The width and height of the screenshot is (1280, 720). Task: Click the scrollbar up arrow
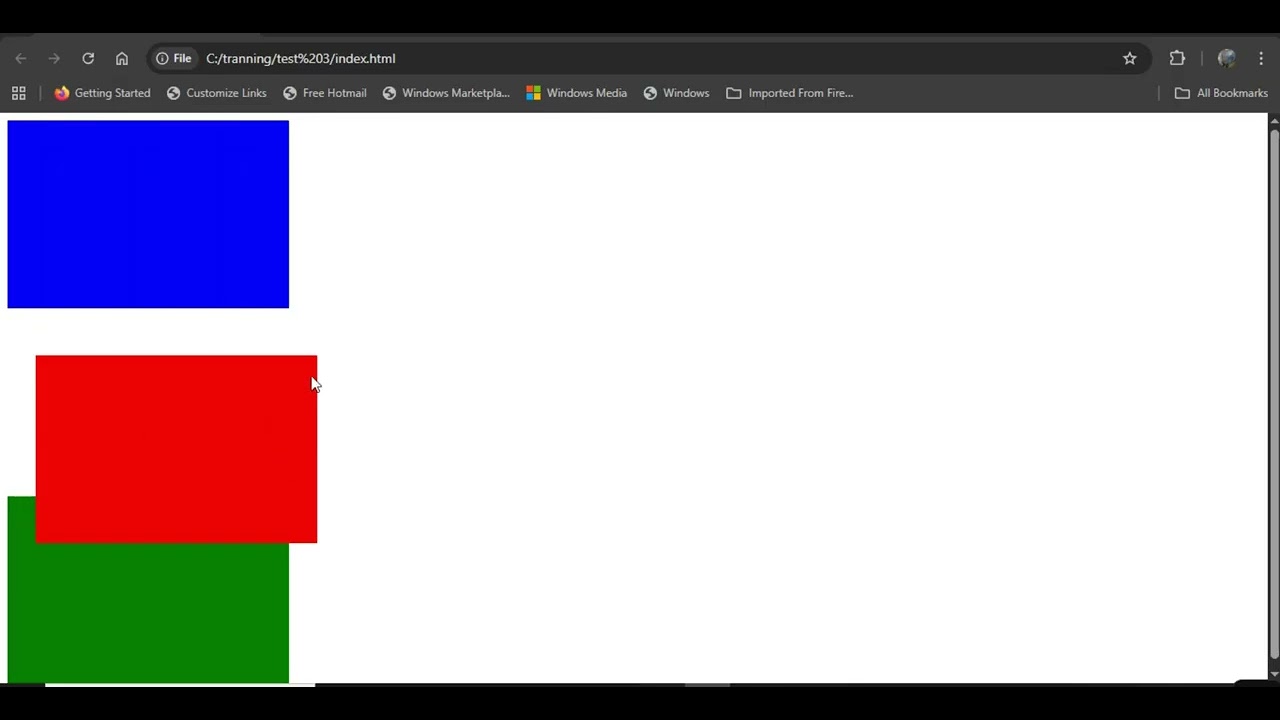pos(1274,120)
